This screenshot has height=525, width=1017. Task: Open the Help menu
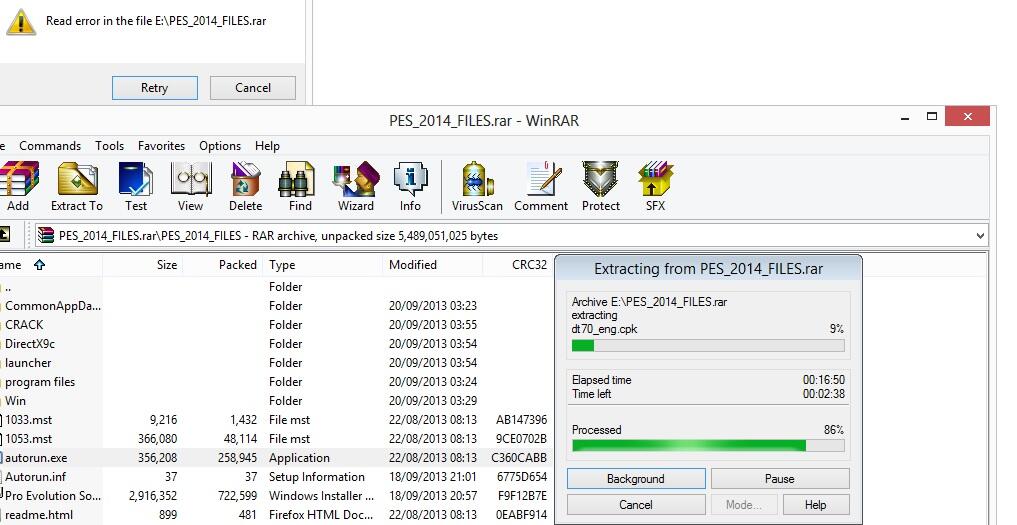coord(267,146)
